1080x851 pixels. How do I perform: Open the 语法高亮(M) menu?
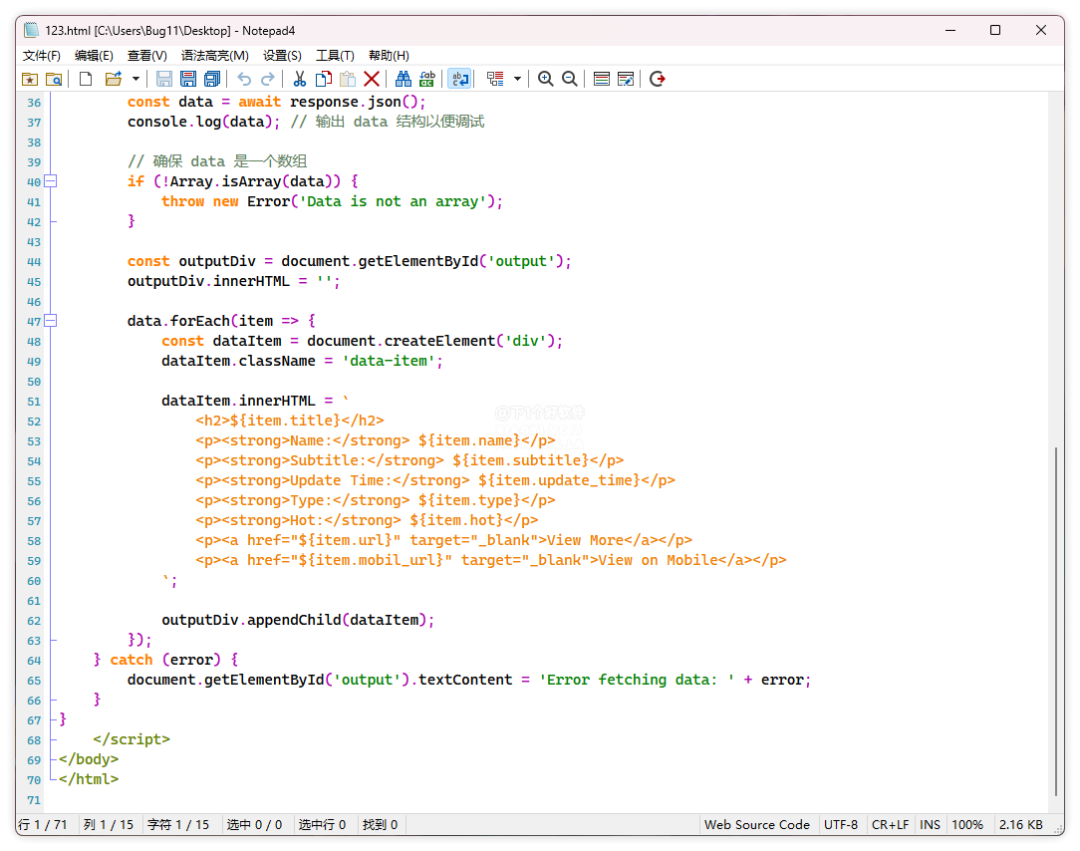(x=214, y=56)
